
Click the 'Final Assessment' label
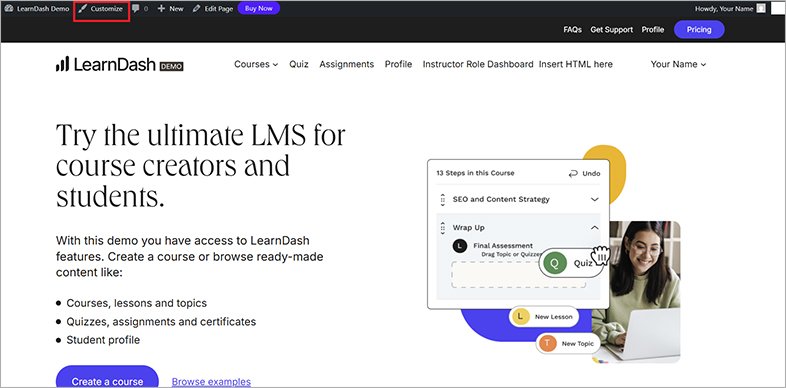(x=503, y=246)
